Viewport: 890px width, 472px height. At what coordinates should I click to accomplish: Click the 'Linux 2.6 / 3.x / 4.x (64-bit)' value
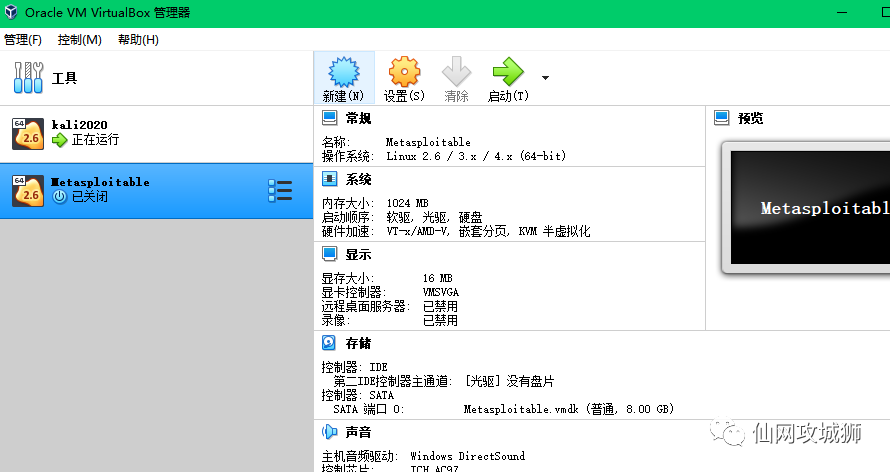476,156
